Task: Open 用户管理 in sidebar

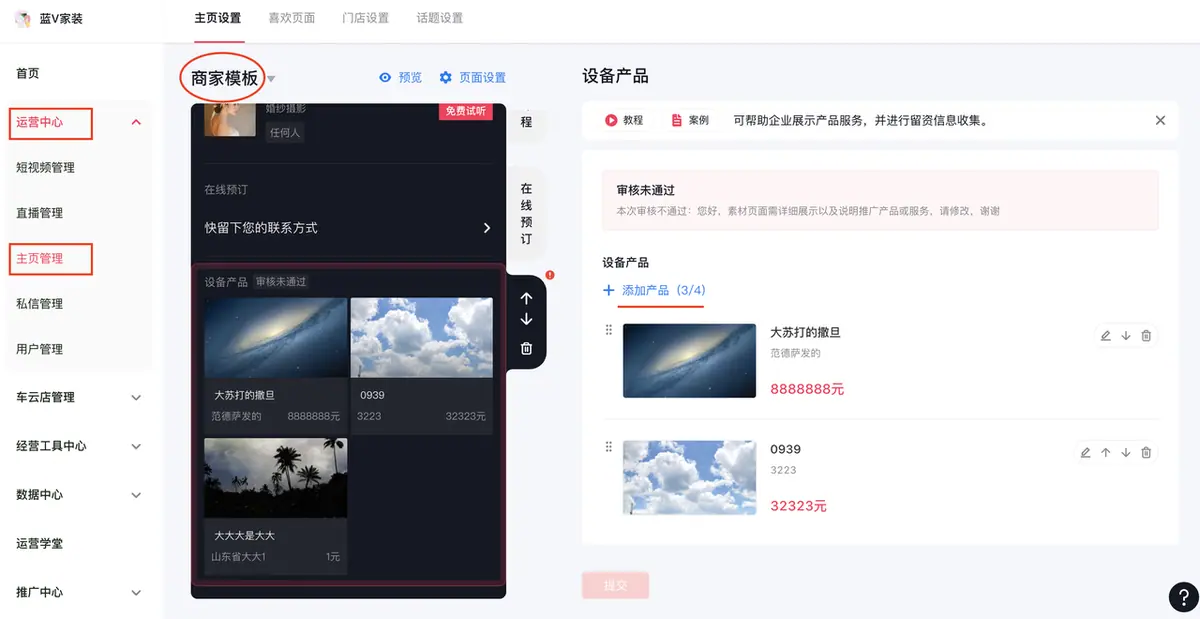Action: pyautogui.click(x=40, y=349)
